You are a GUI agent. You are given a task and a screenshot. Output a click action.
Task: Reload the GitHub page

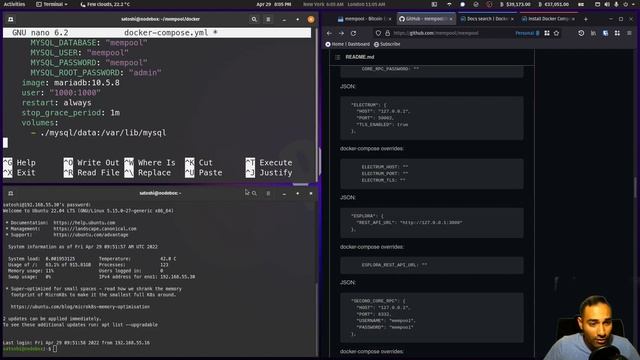point(353,33)
